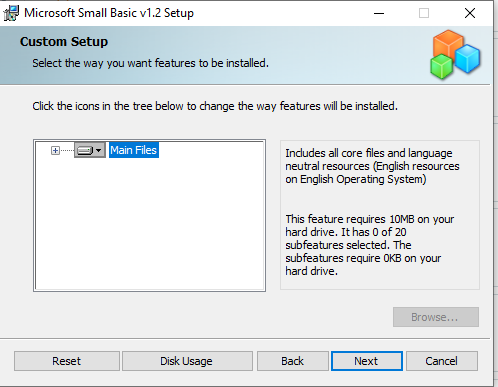Click the colored cubes logo
This screenshot has height=387, width=498.
point(455,54)
